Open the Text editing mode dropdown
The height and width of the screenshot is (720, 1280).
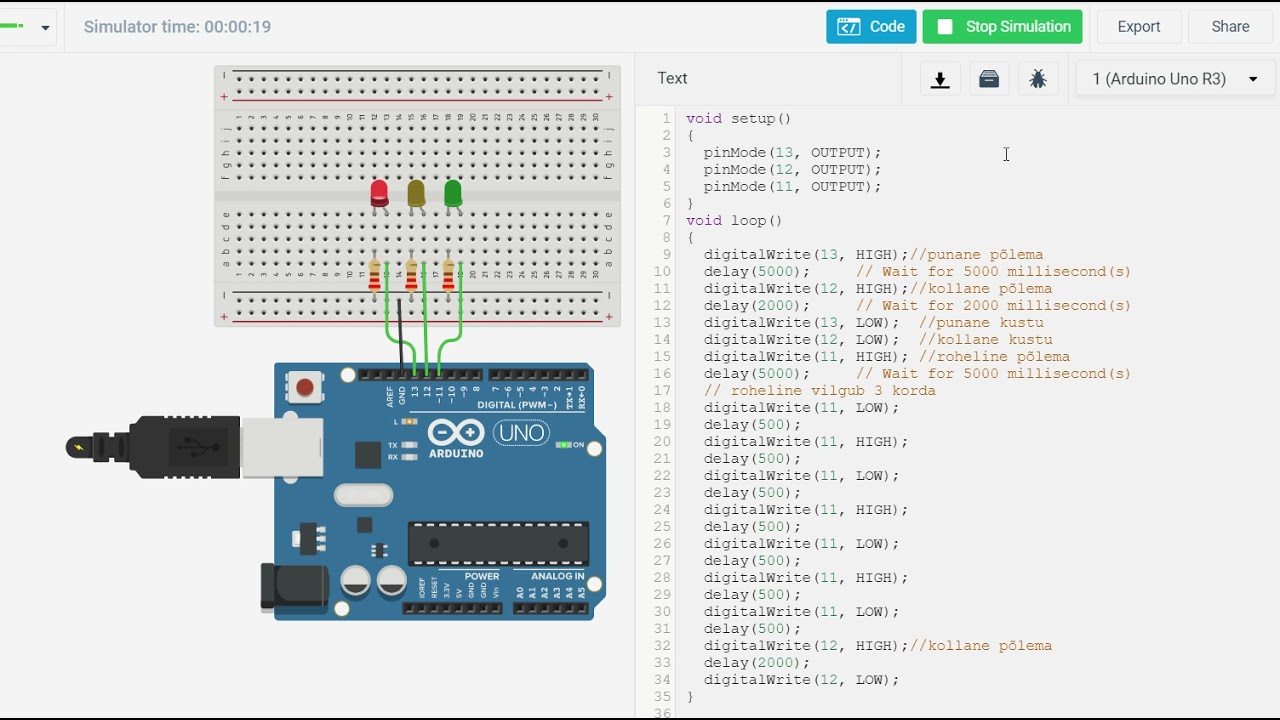(x=672, y=79)
